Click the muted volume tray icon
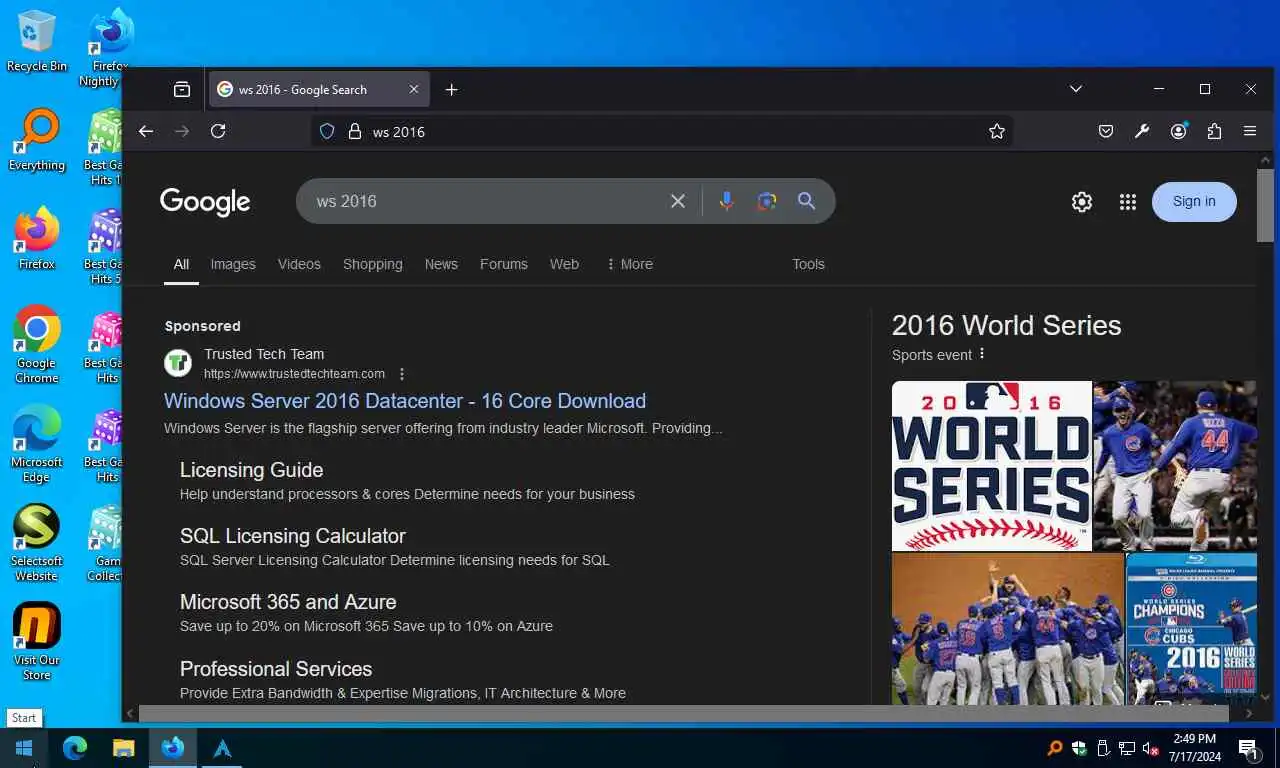Image resolution: width=1280 pixels, height=768 pixels. (x=1151, y=748)
